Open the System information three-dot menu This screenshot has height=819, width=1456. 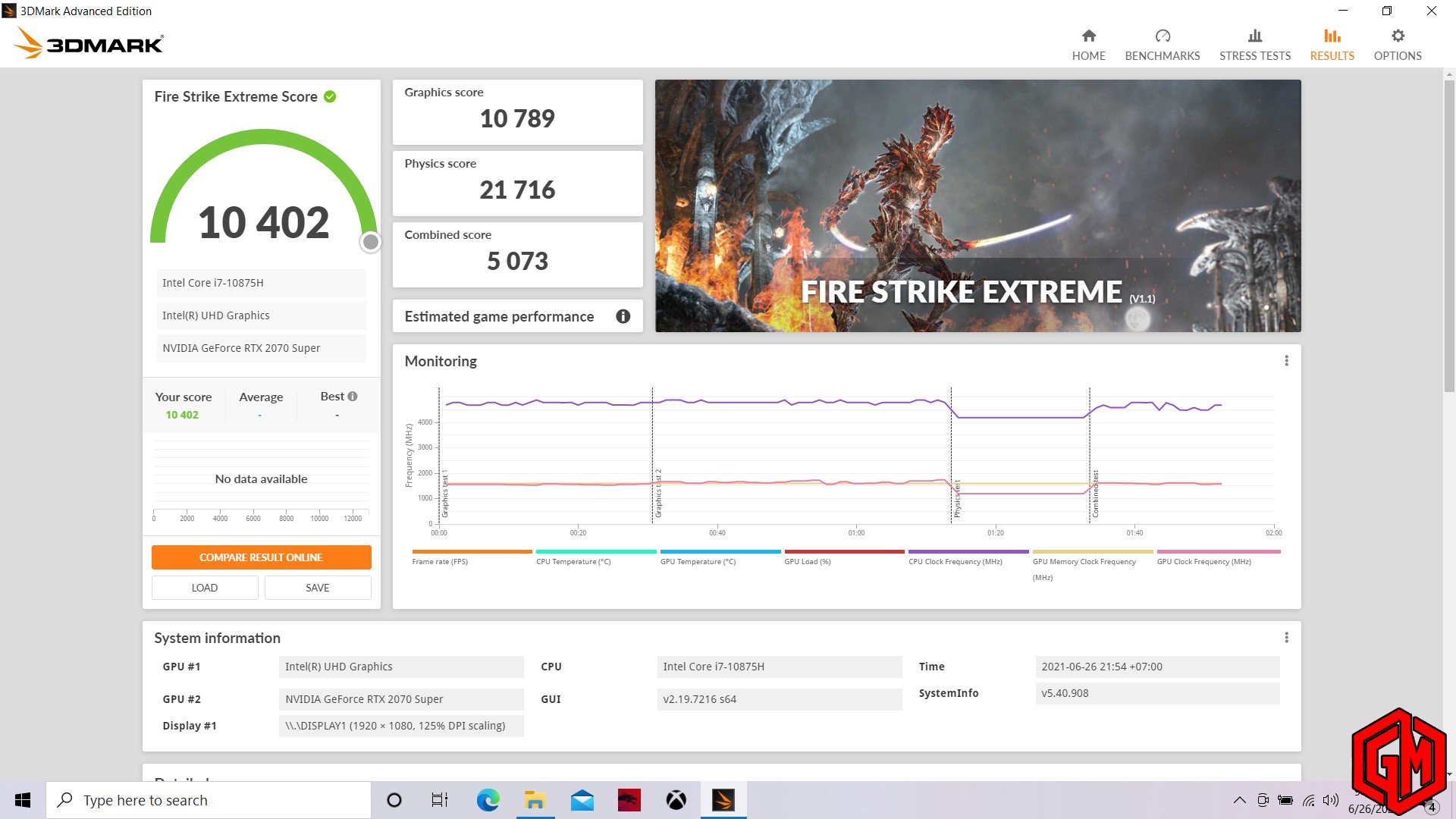(x=1286, y=638)
